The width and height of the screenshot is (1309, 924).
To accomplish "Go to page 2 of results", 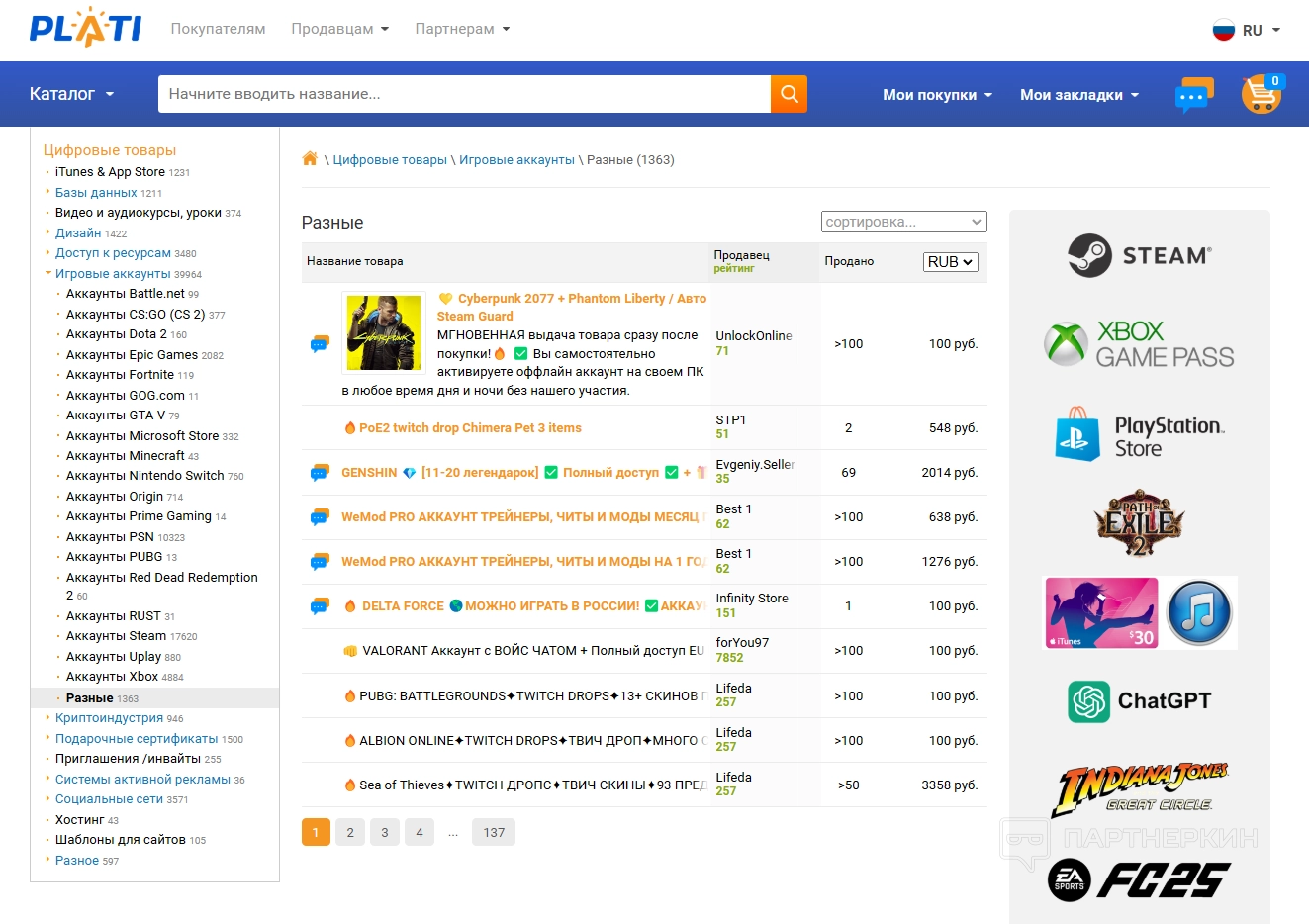I will click(350, 833).
